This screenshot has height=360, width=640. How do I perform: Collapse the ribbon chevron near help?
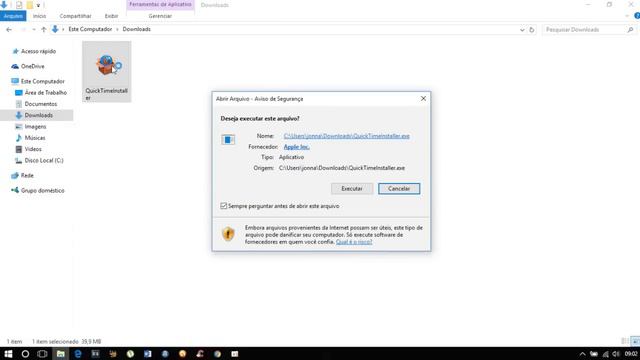[627, 16]
